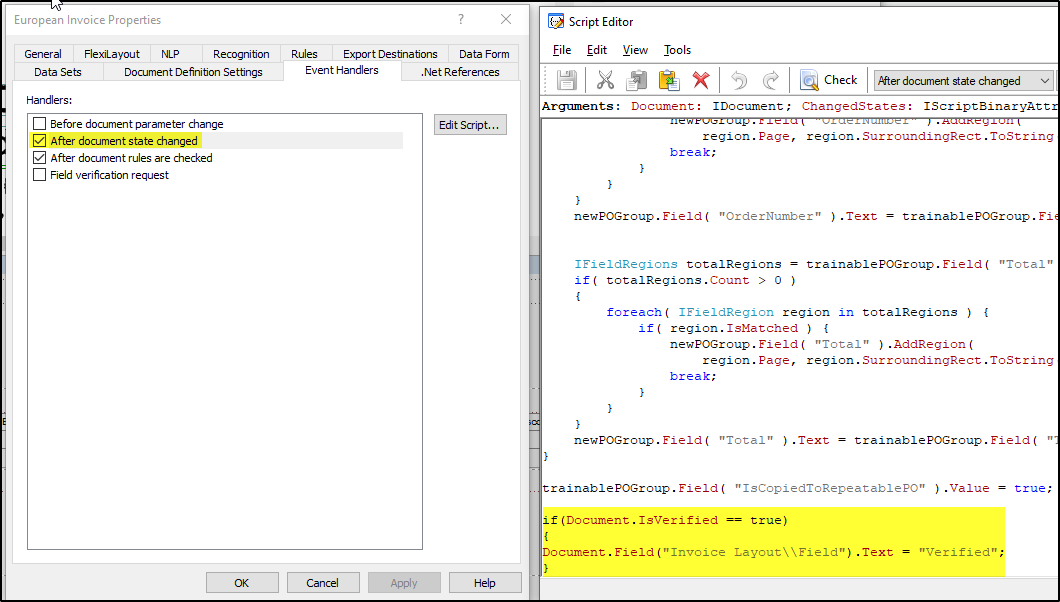Uncheck After document rules are checked handler
Image resolution: width=1060 pixels, height=602 pixels.
point(39,157)
